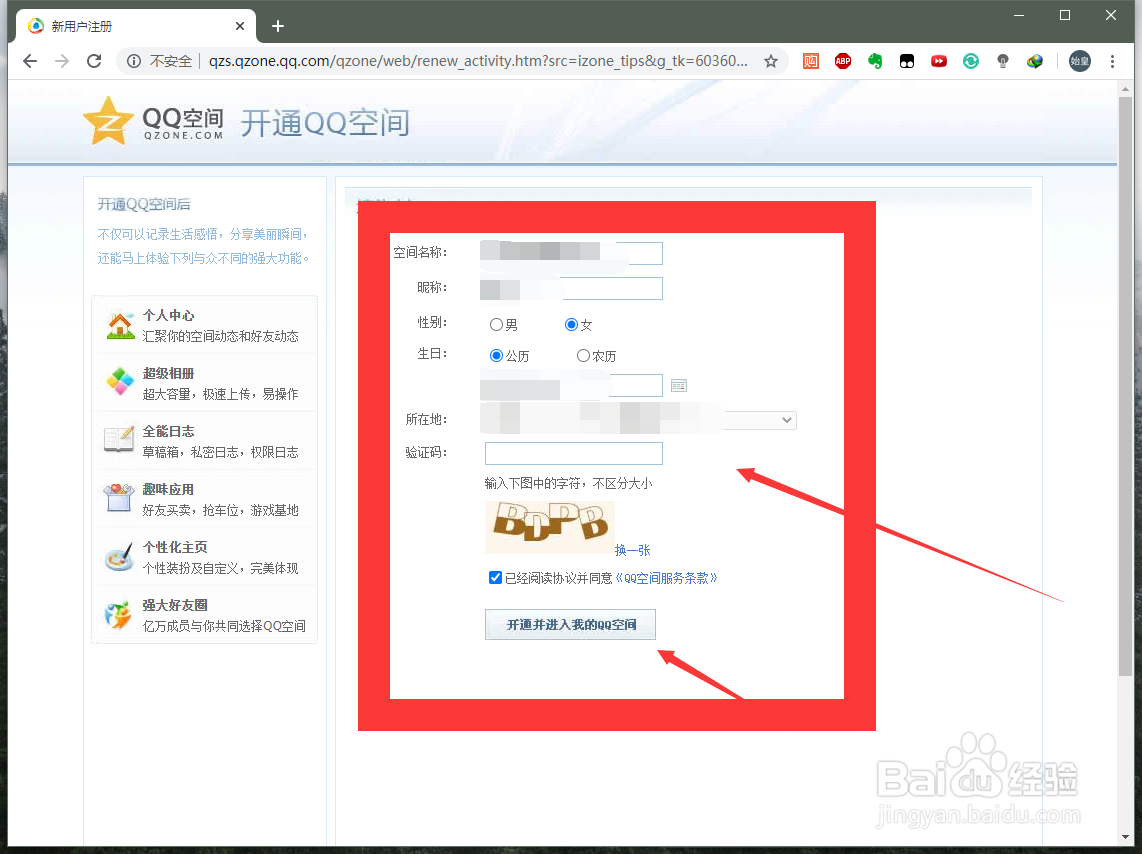Click the 全能日志 heading text
This screenshot has height=854, width=1142.
168,432
